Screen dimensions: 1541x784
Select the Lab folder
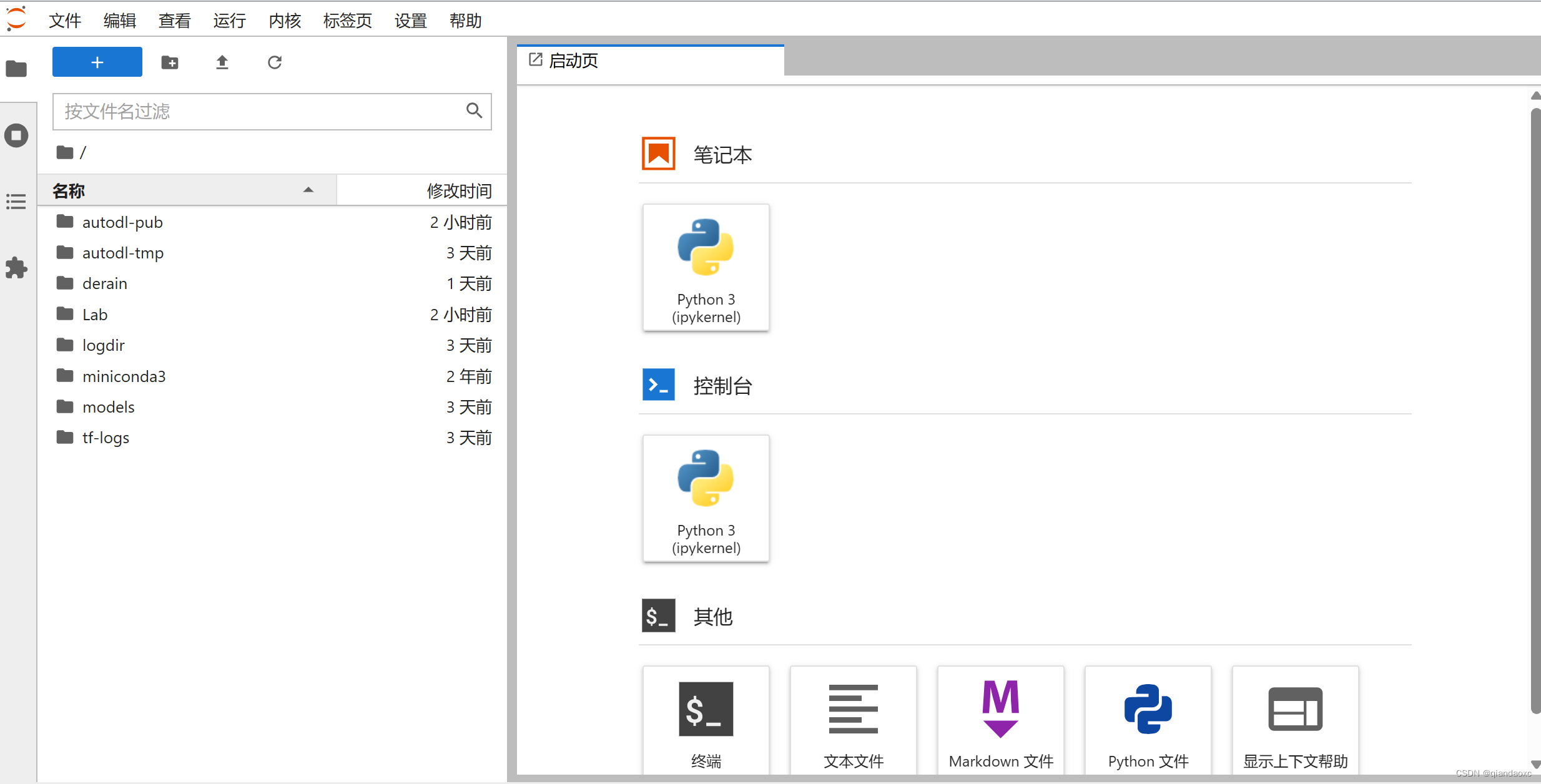click(272, 315)
